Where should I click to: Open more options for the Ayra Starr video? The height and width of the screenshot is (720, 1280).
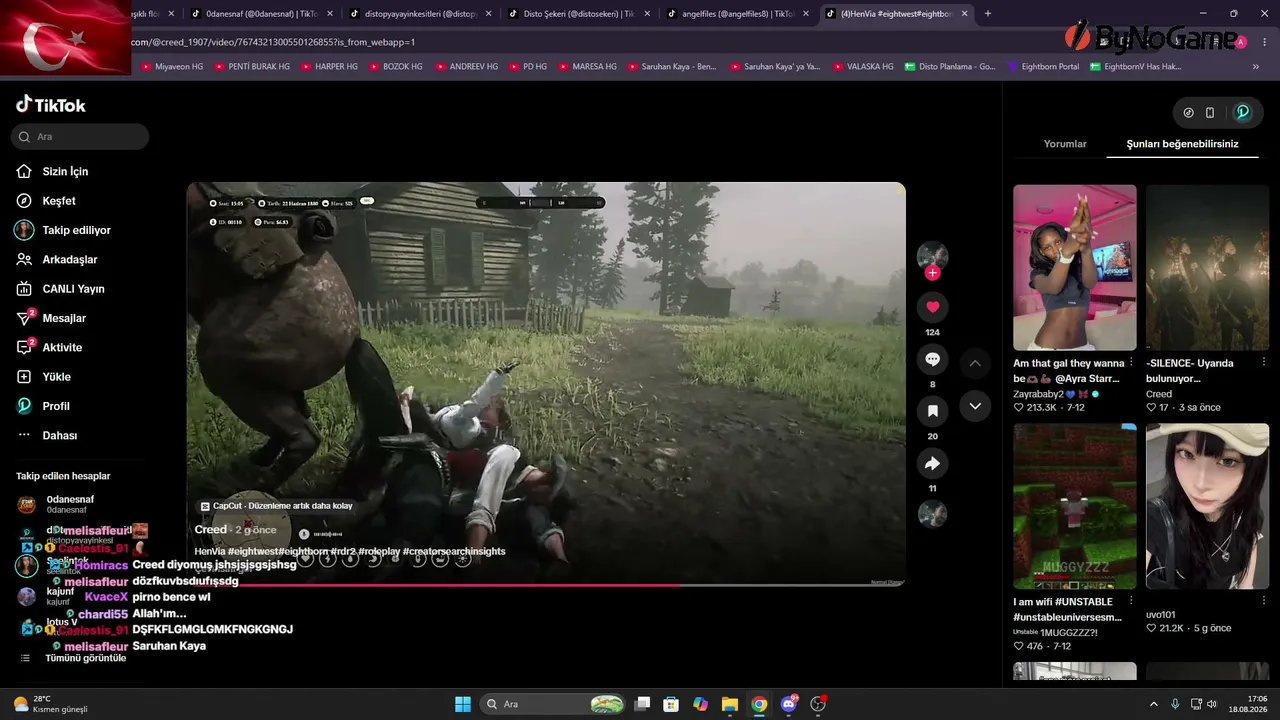click(1131, 363)
